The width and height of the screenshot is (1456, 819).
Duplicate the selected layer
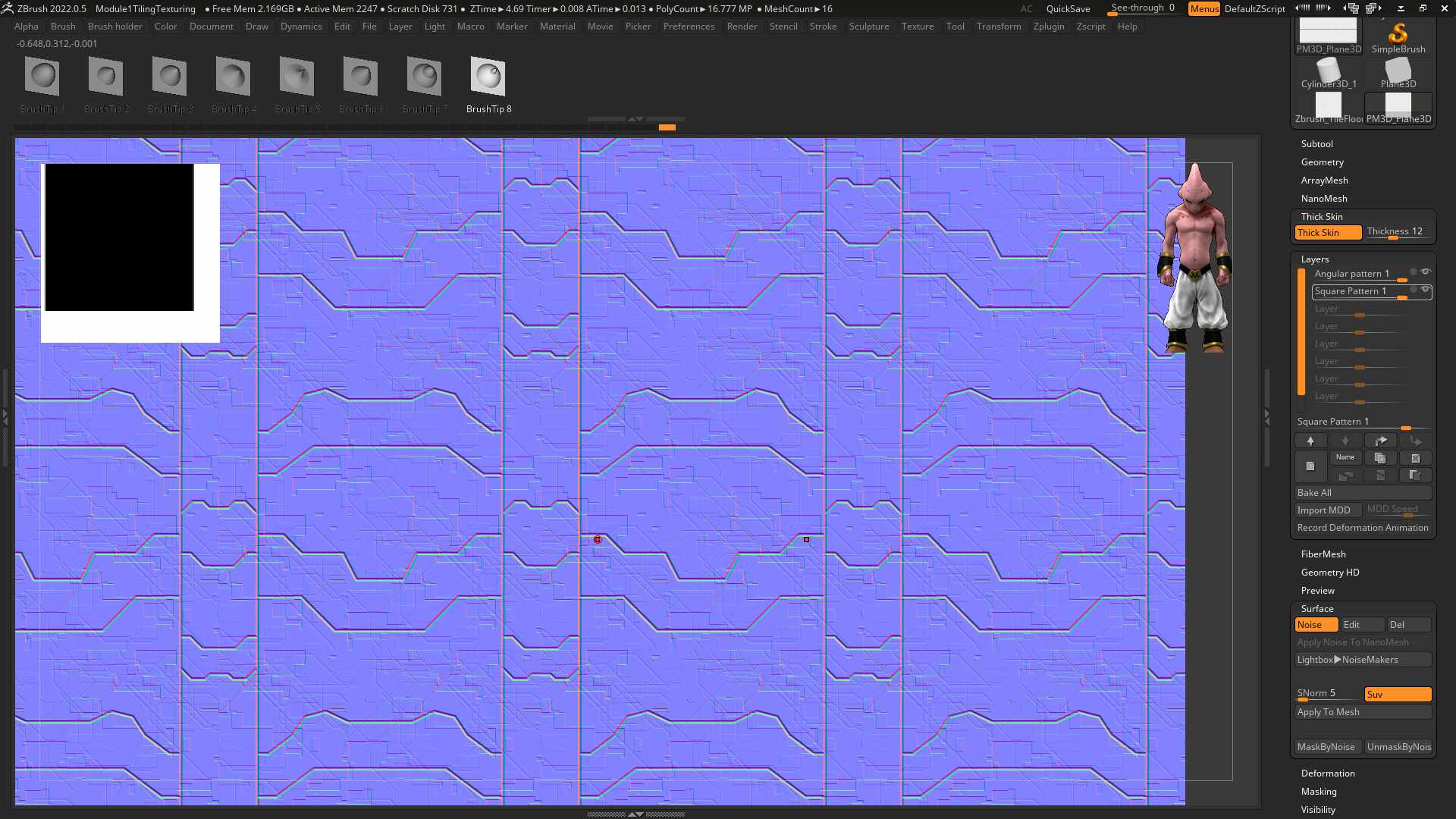point(1380,458)
